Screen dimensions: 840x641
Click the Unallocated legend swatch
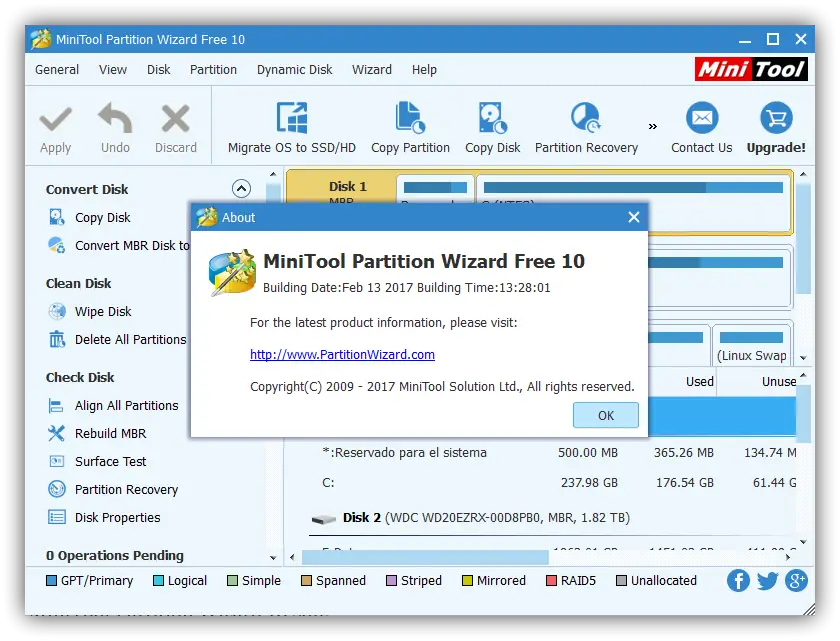point(621,580)
